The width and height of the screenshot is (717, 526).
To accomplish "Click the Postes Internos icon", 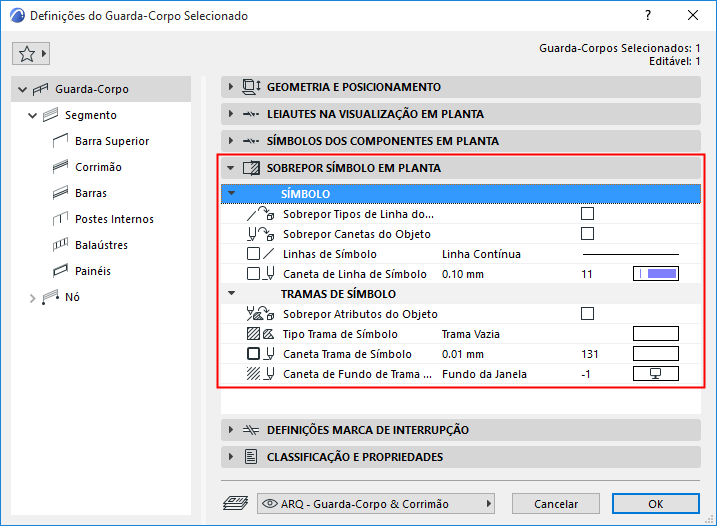I will (x=60, y=219).
